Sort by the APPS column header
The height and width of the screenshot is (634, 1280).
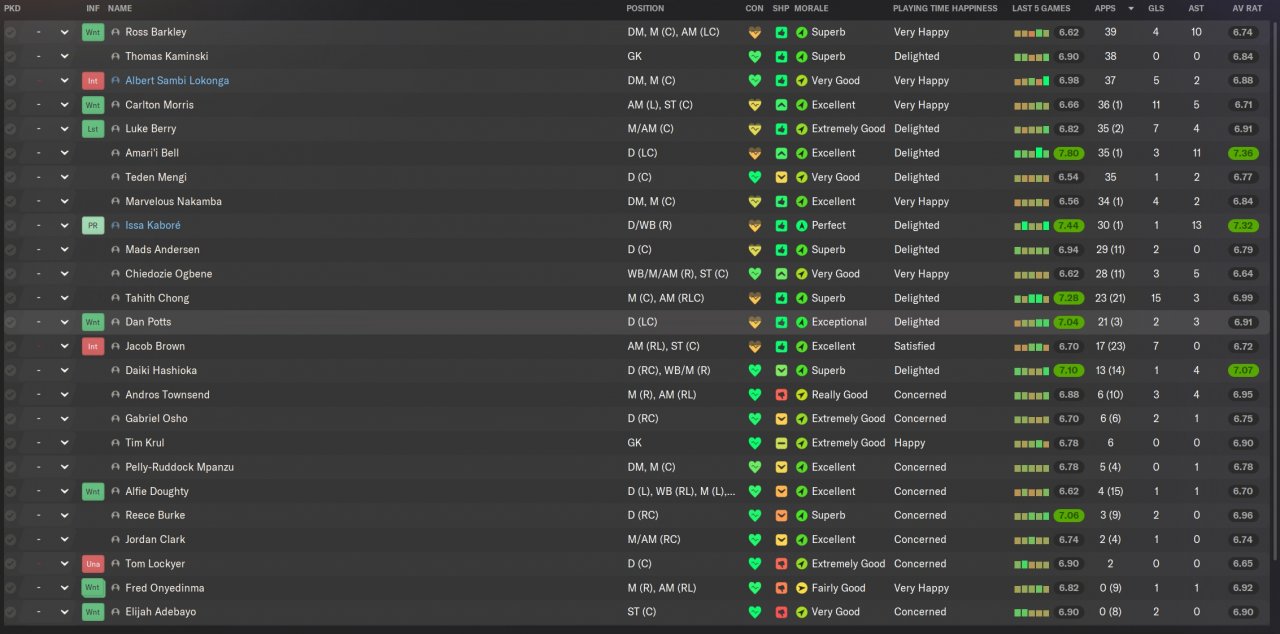pos(1106,8)
